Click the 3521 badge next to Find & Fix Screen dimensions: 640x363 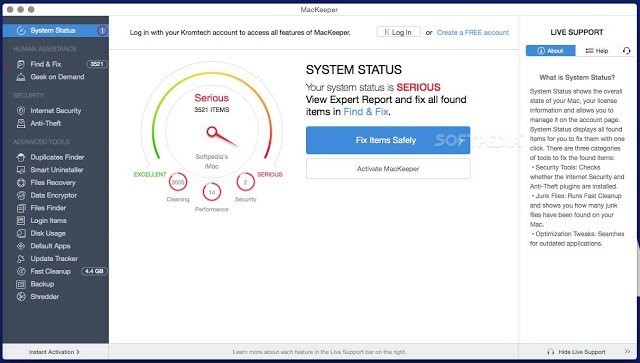(97, 64)
